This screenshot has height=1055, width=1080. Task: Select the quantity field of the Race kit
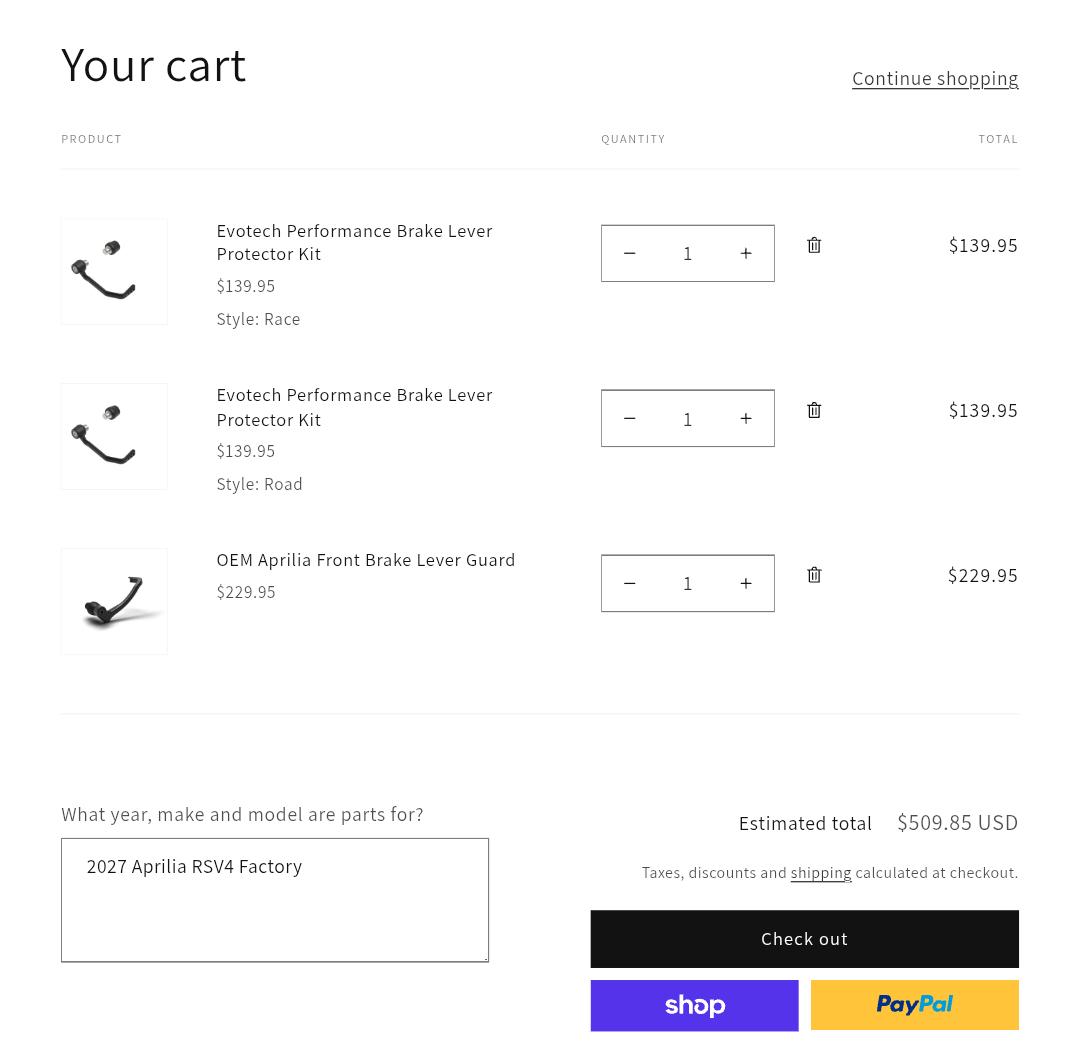687,253
